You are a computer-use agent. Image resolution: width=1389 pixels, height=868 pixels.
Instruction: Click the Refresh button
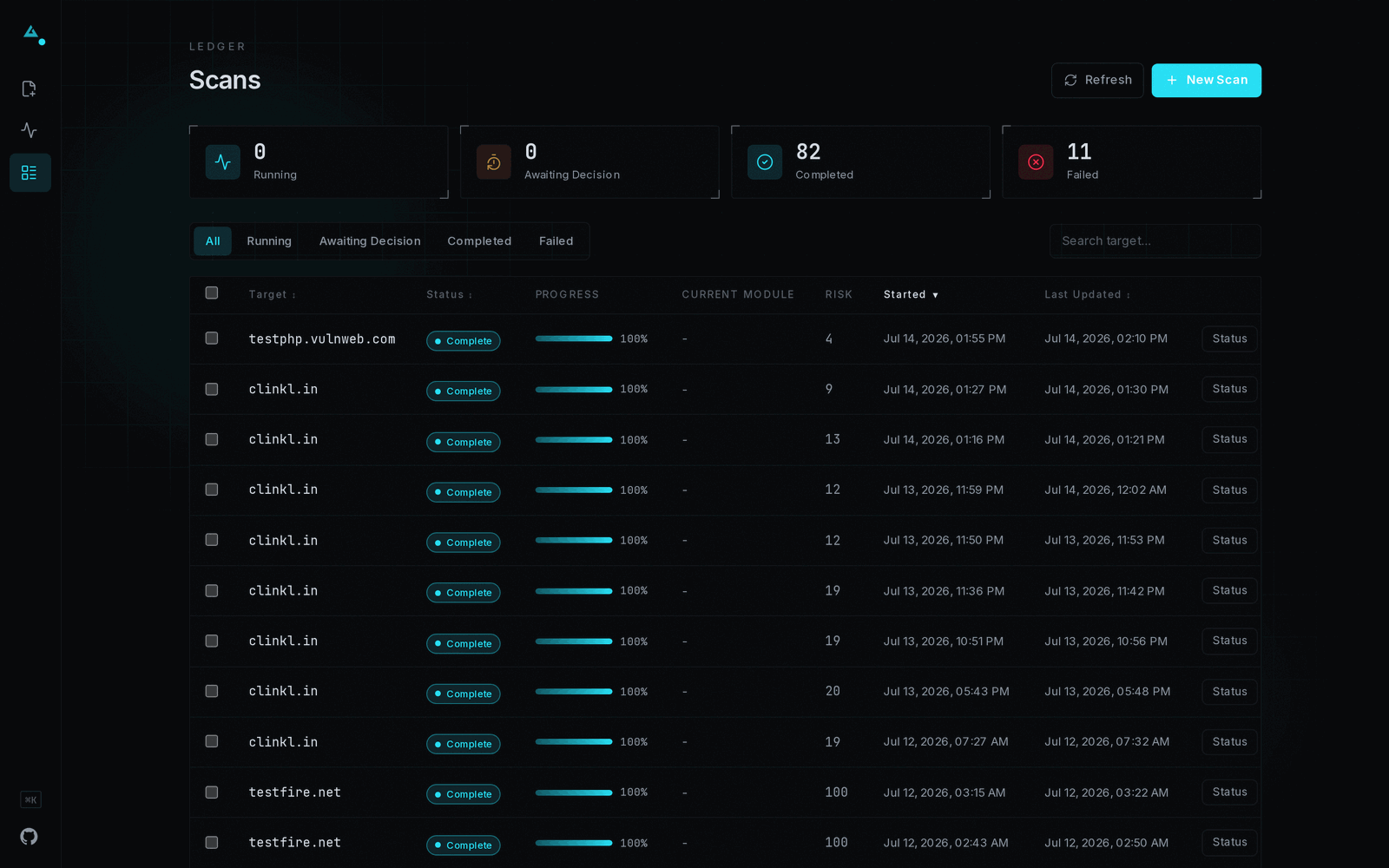1097,80
